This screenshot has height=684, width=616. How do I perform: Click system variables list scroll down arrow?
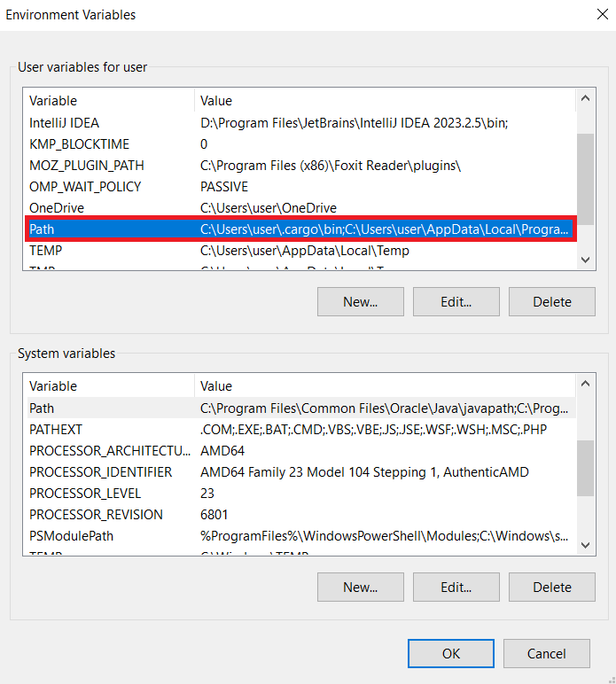point(585,545)
